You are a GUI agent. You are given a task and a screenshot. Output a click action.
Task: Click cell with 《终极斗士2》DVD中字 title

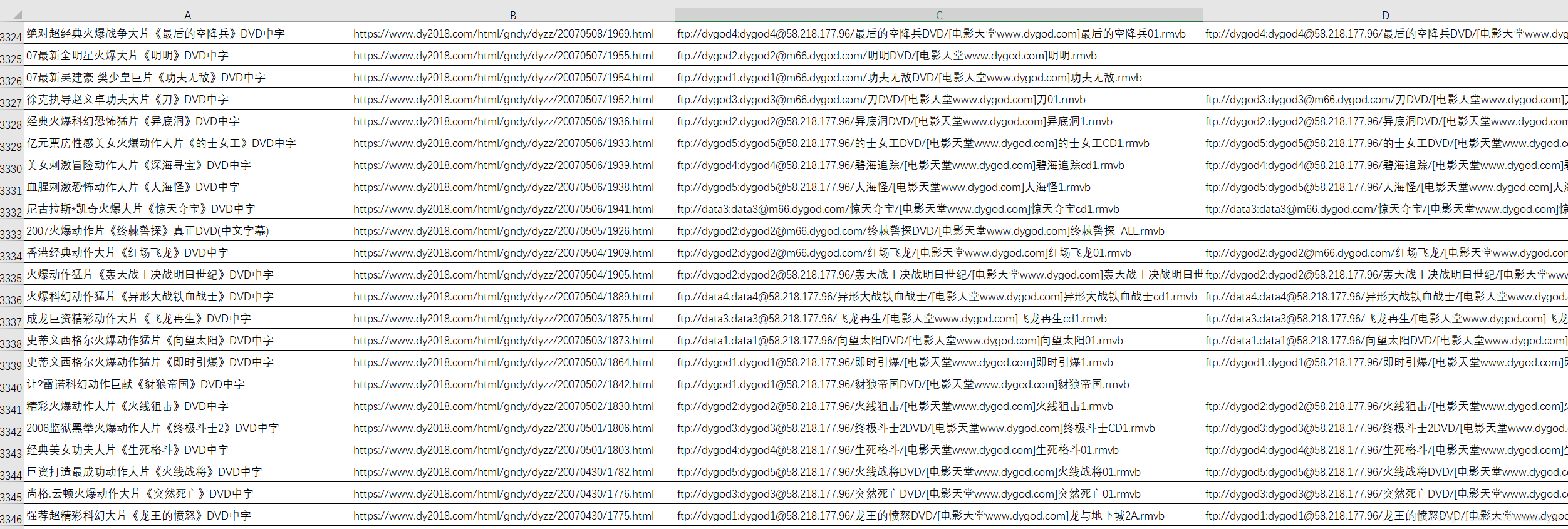(187, 428)
